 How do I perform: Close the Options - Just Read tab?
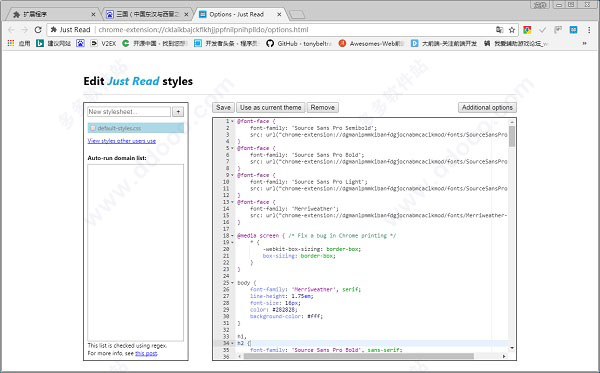(x=279, y=15)
